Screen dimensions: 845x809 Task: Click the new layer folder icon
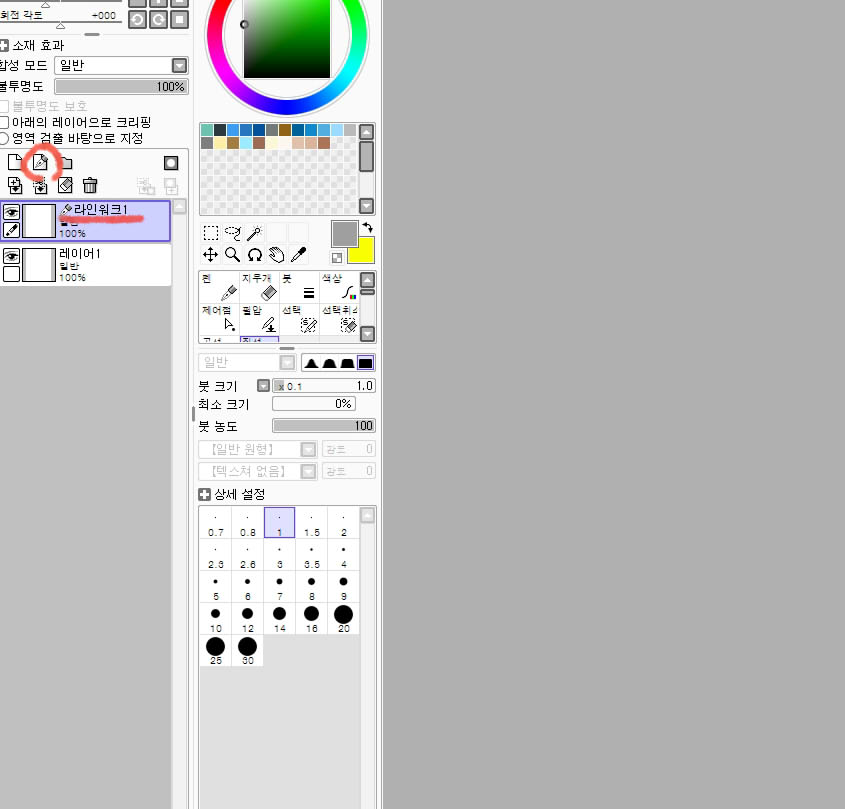click(x=65, y=162)
